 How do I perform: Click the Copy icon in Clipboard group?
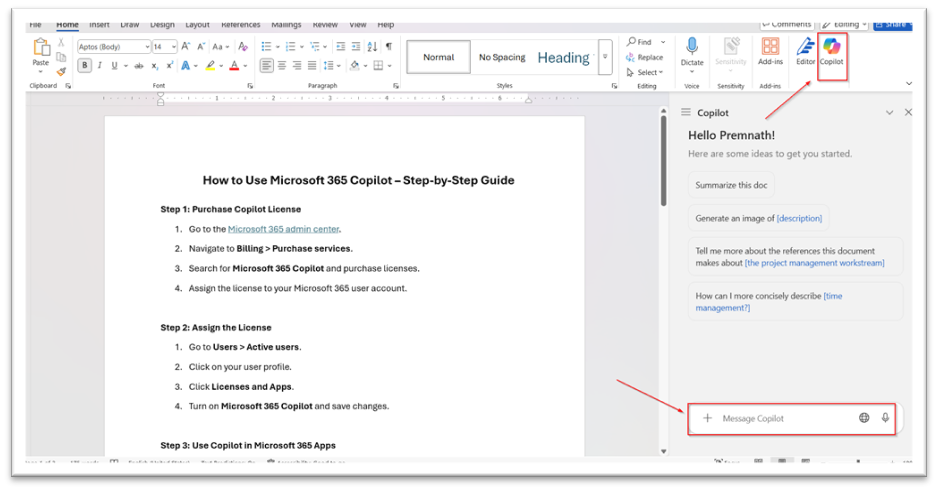point(61,57)
